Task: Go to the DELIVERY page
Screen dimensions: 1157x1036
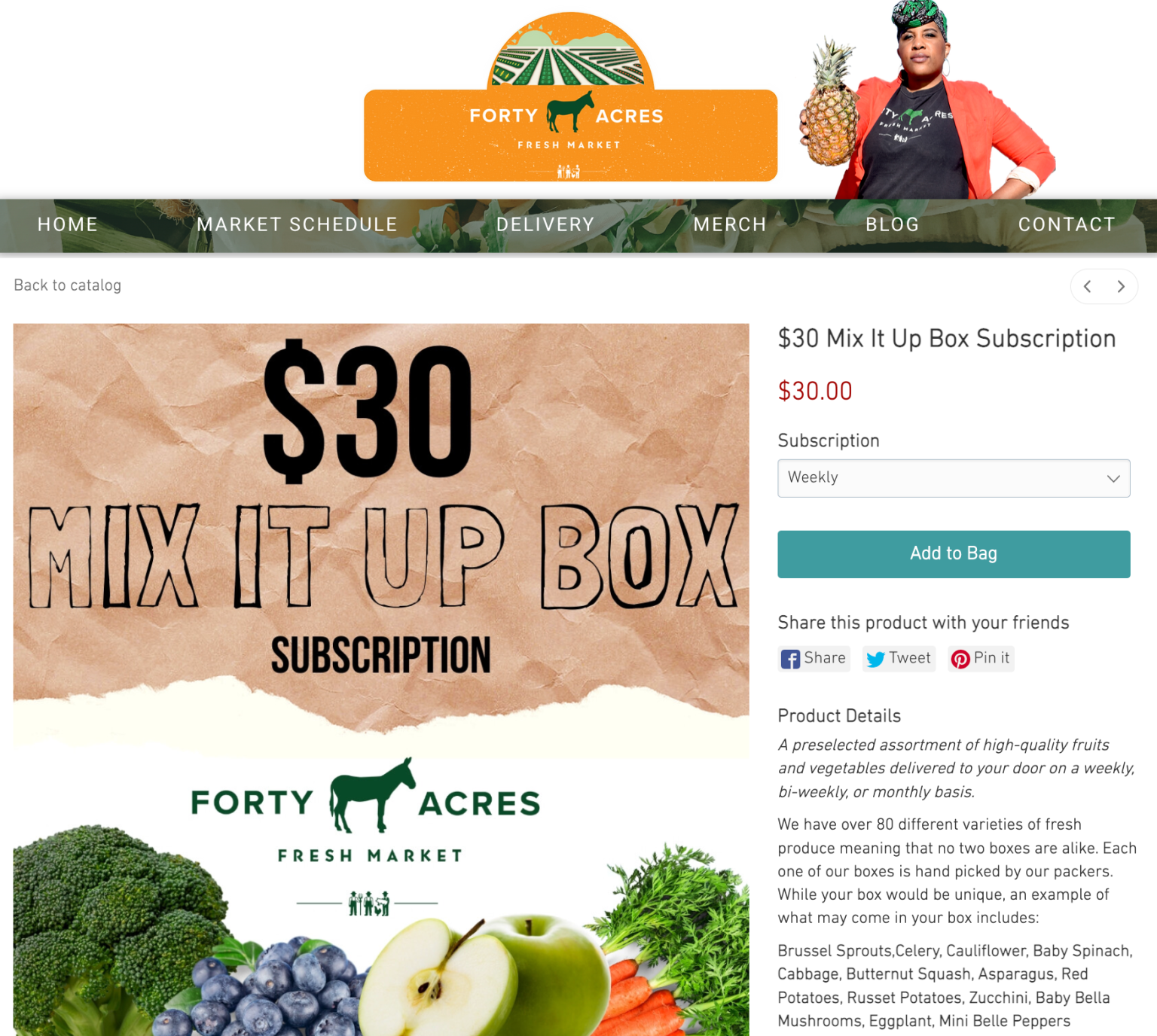Action: point(545,224)
